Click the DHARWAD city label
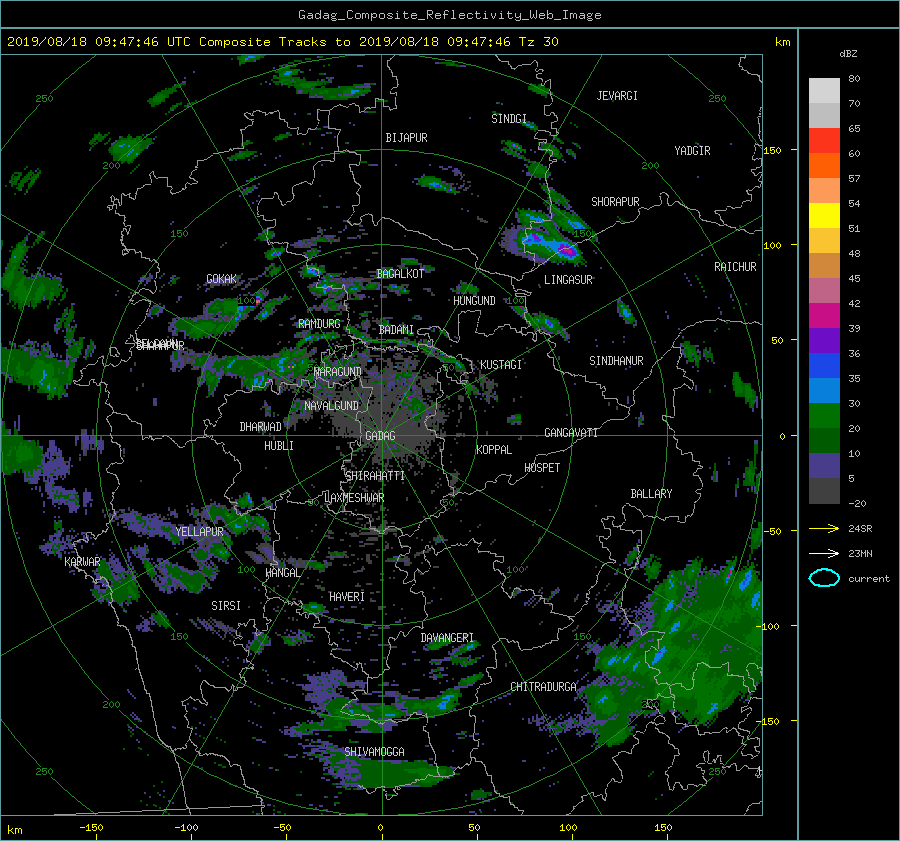The height and width of the screenshot is (841, 900). pos(260,427)
